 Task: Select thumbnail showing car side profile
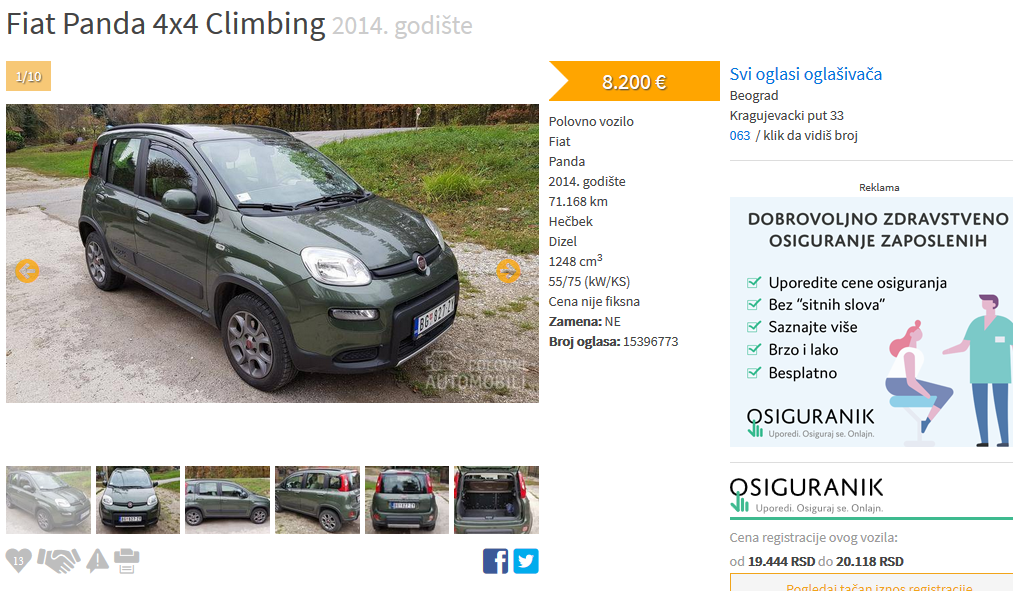227,500
